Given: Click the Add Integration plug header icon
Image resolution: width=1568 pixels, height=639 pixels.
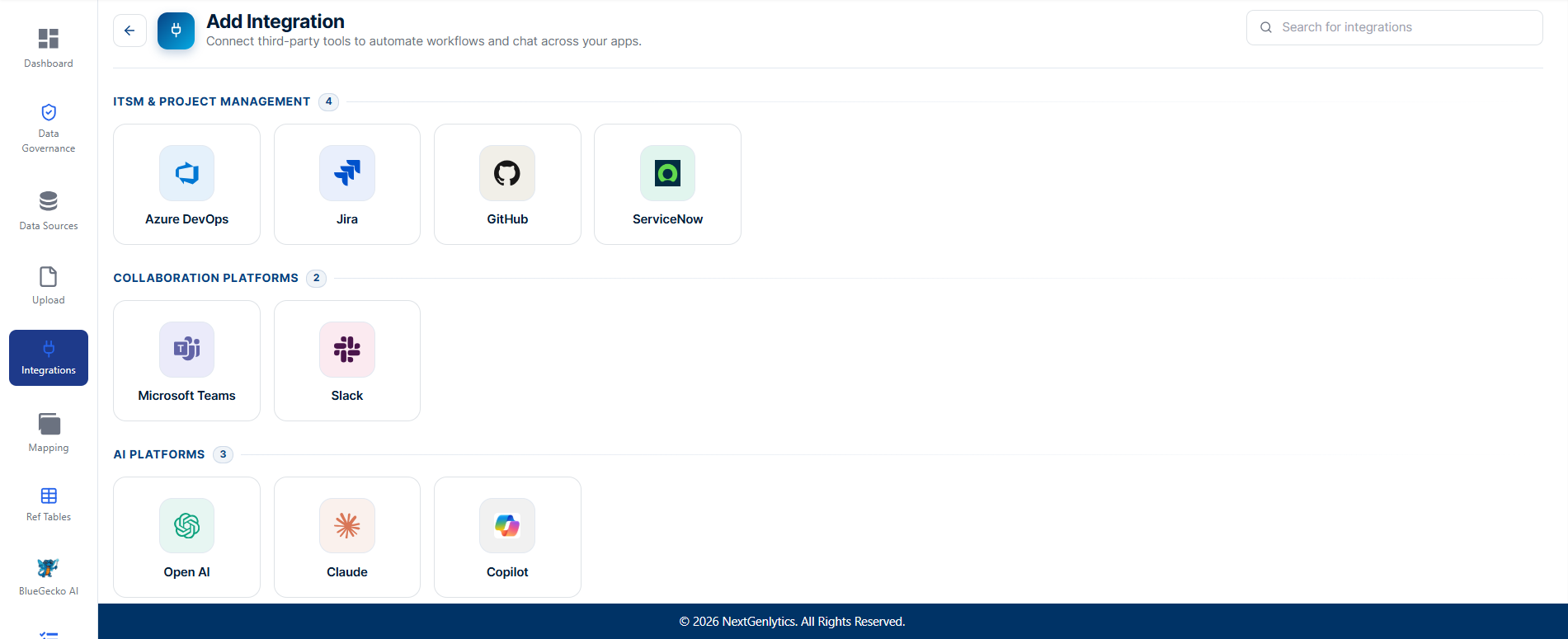Looking at the screenshot, I should click(176, 31).
